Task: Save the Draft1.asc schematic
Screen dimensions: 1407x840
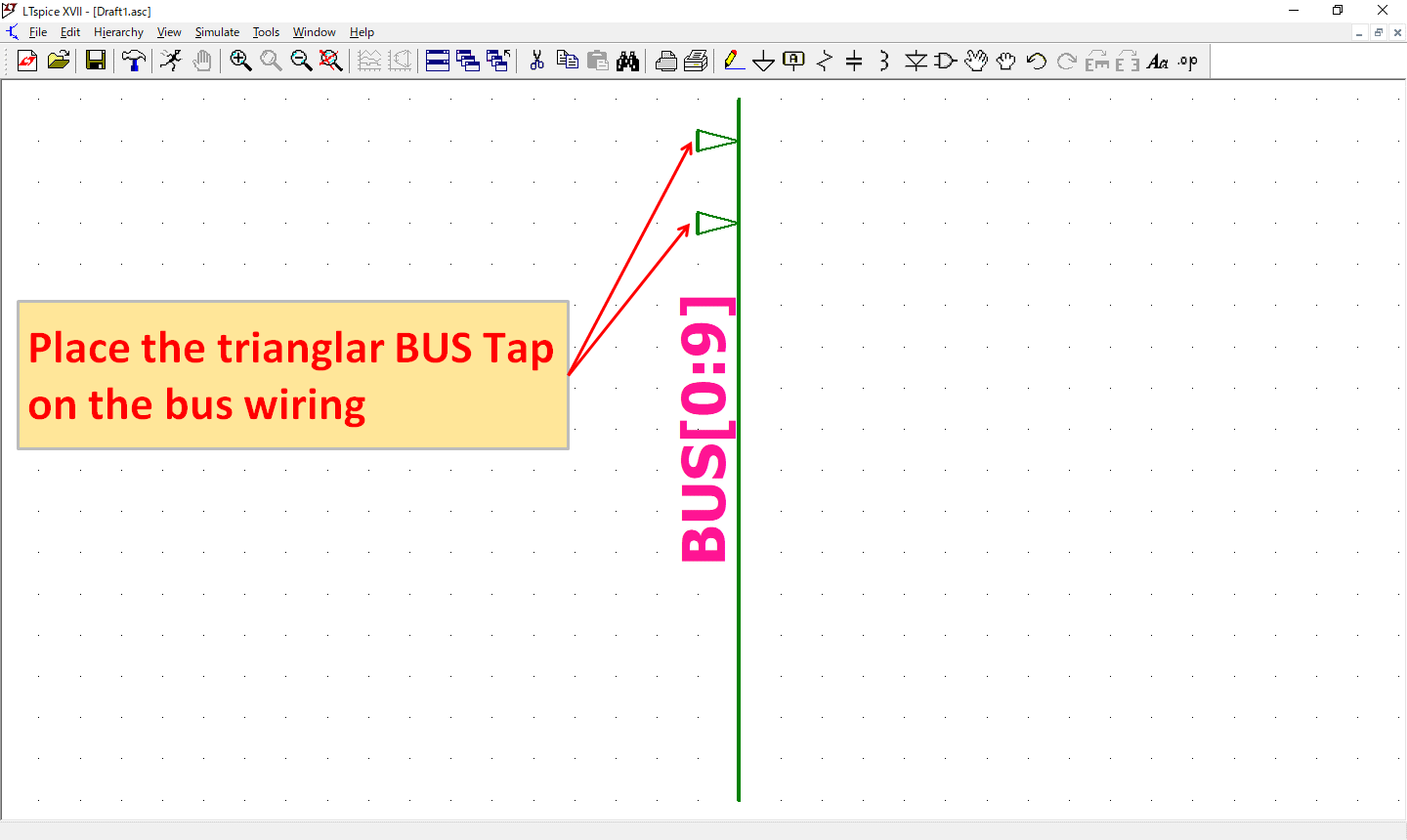Action: pyautogui.click(x=95, y=61)
